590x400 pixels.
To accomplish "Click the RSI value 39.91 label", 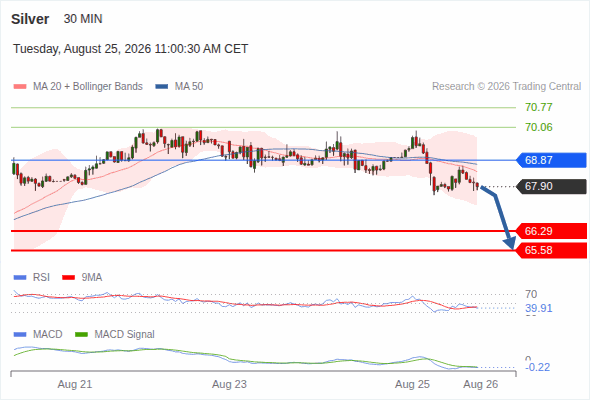I will pos(539,309).
